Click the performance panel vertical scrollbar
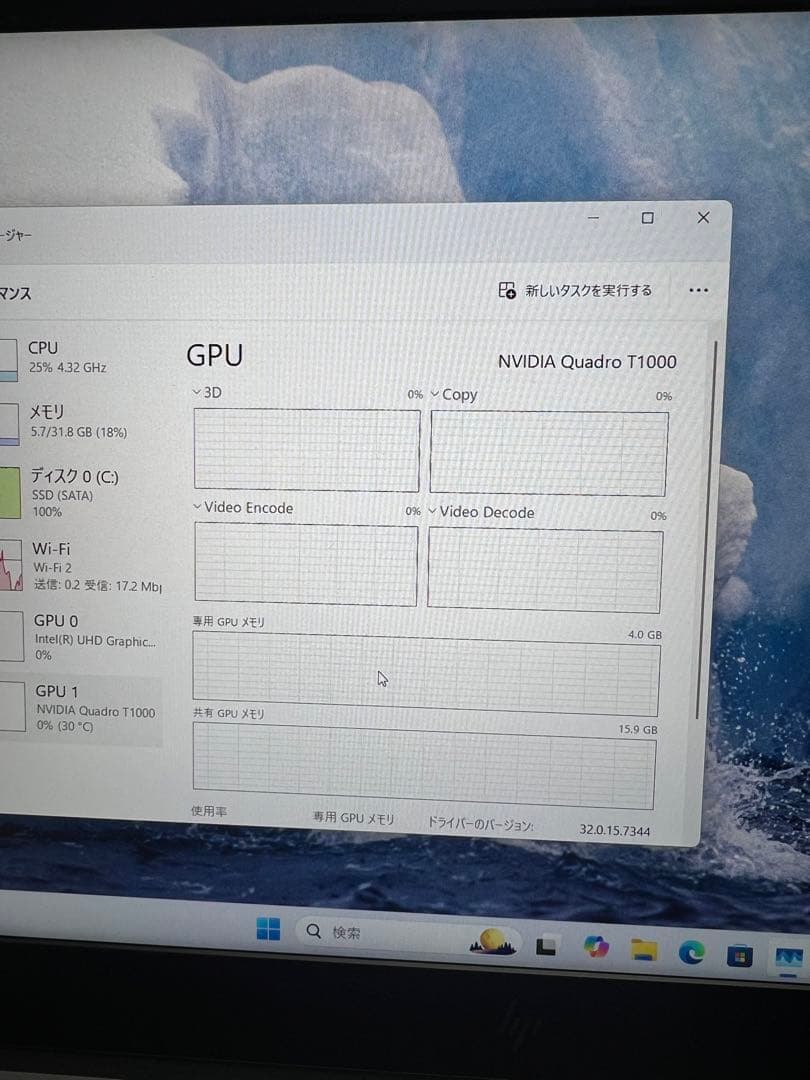The height and width of the screenshot is (1080, 810). click(x=707, y=530)
